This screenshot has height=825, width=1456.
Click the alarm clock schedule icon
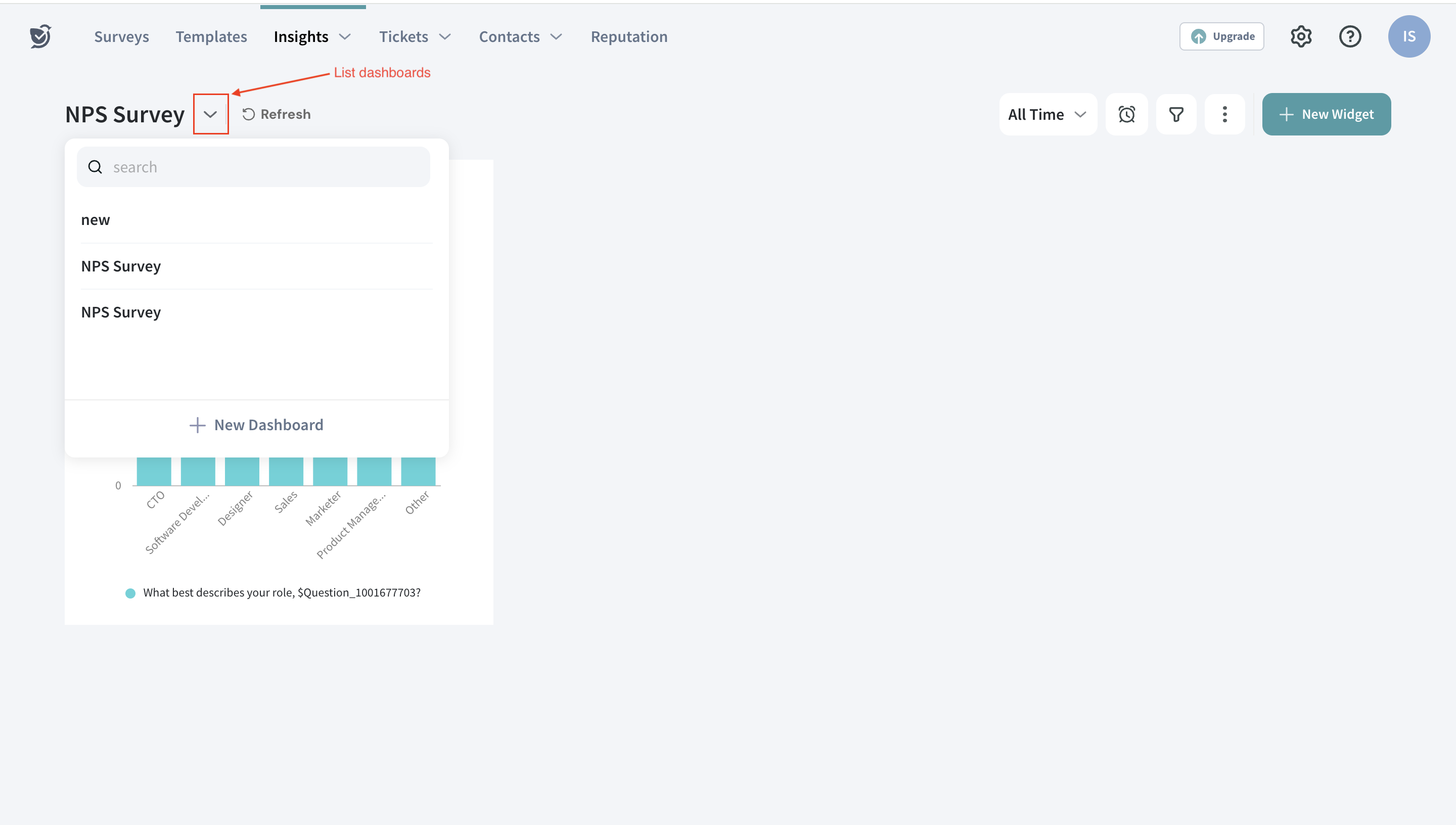1126,114
